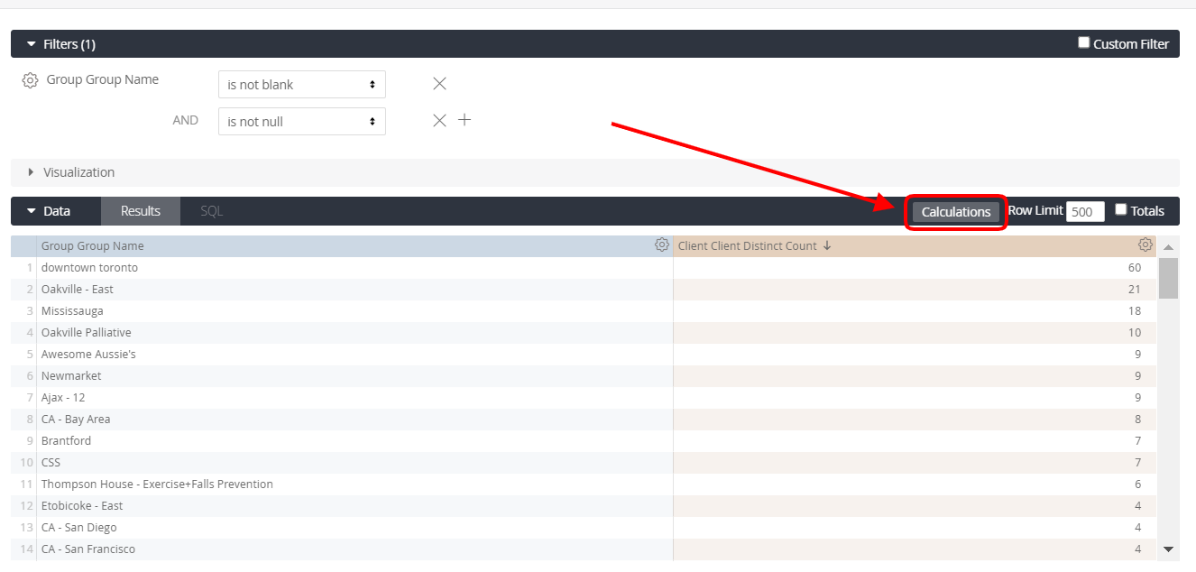Remove the 'is not null' filter condition
The image size is (1196, 572).
(x=439, y=120)
